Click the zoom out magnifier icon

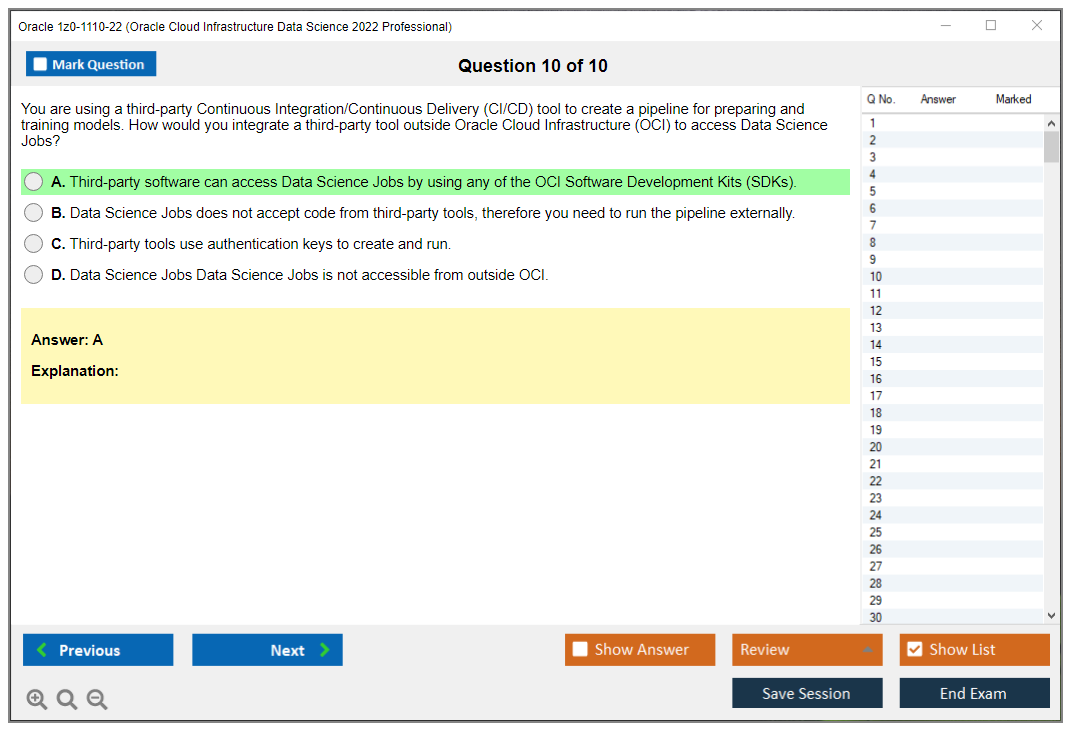pyautogui.click(x=97, y=700)
